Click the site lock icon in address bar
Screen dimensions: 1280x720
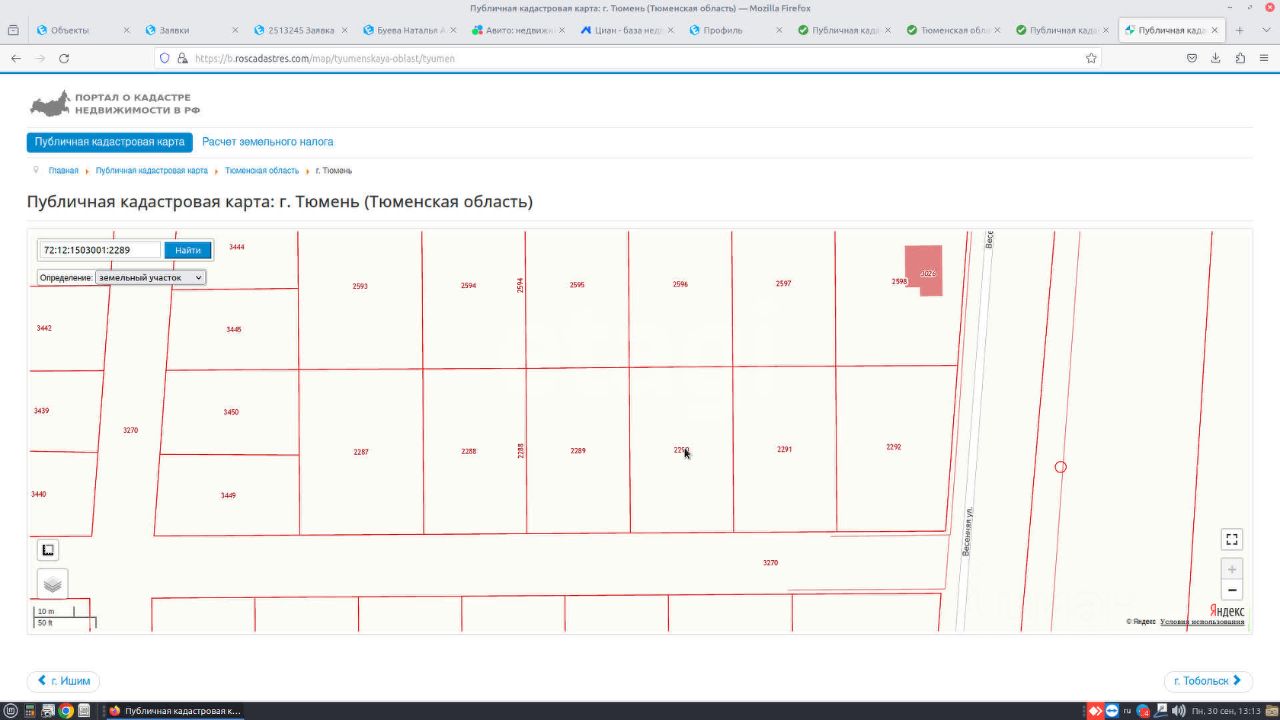(x=182, y=58)
